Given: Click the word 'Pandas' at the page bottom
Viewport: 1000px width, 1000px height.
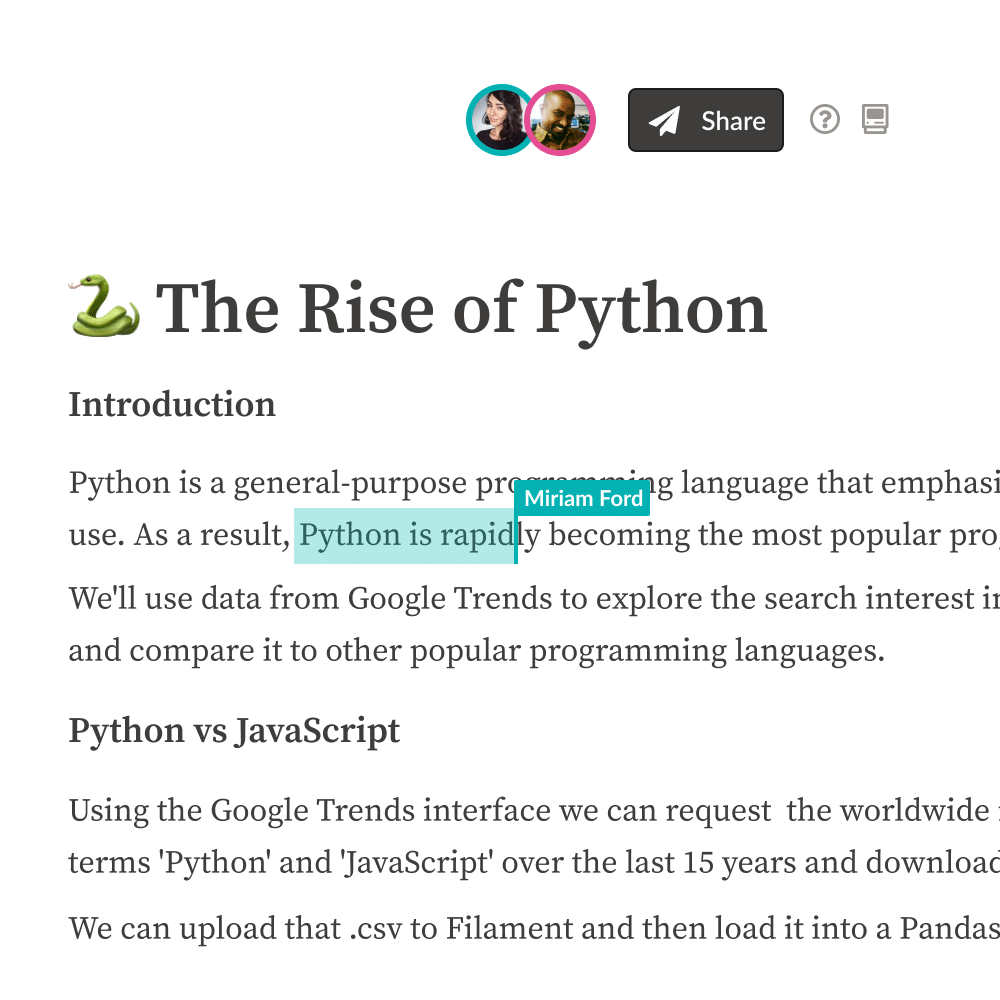Looking at the screenshot, I should 951,928.
